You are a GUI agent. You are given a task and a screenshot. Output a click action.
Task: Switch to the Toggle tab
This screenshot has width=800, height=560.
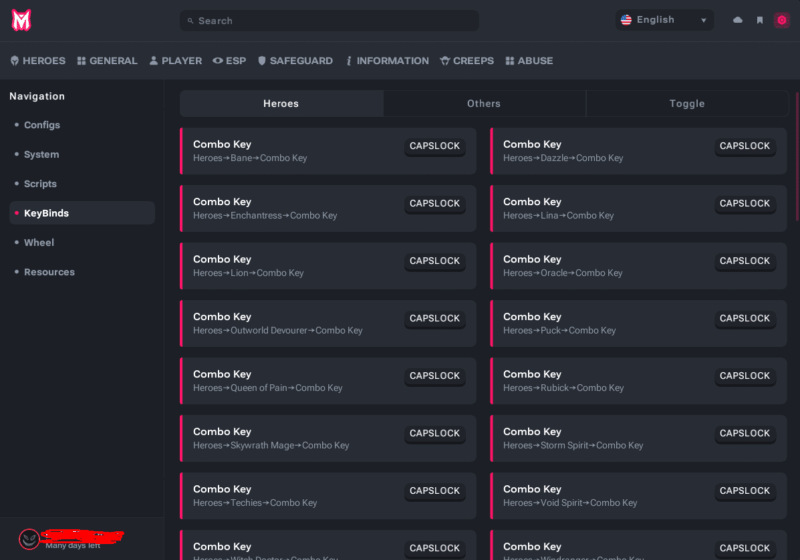(687, 104)
